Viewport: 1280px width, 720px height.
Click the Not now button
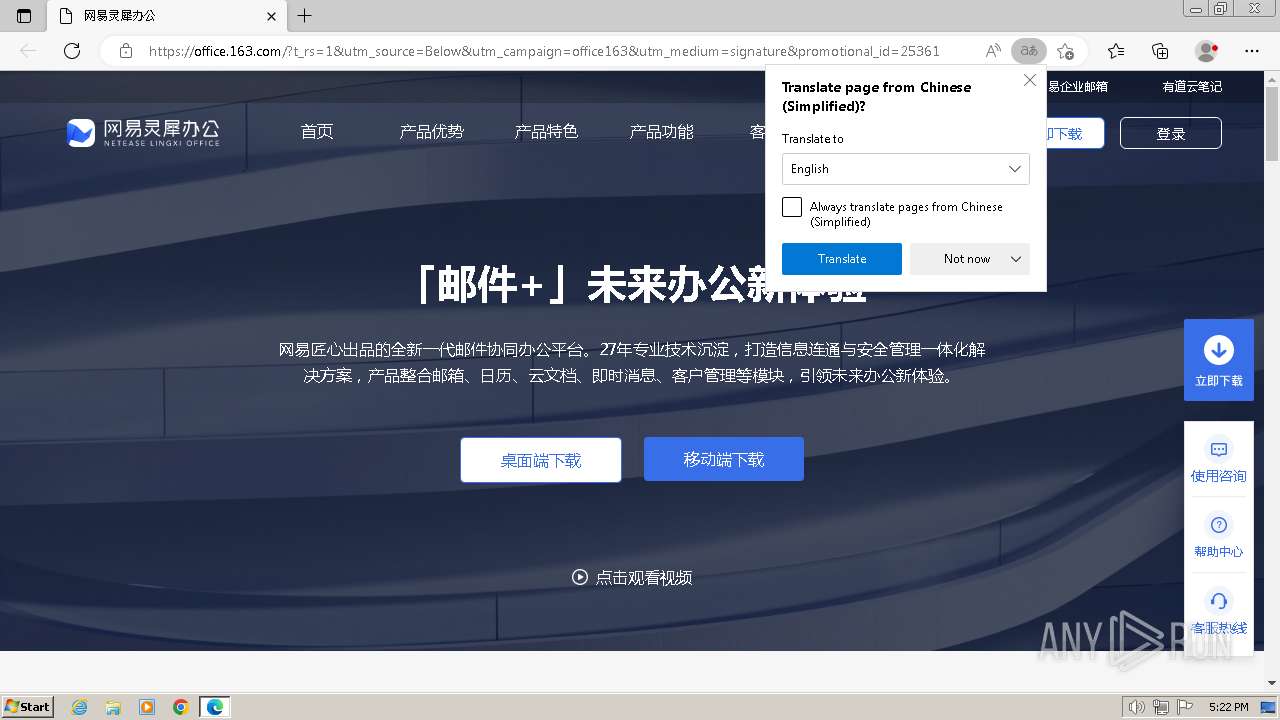967,259
